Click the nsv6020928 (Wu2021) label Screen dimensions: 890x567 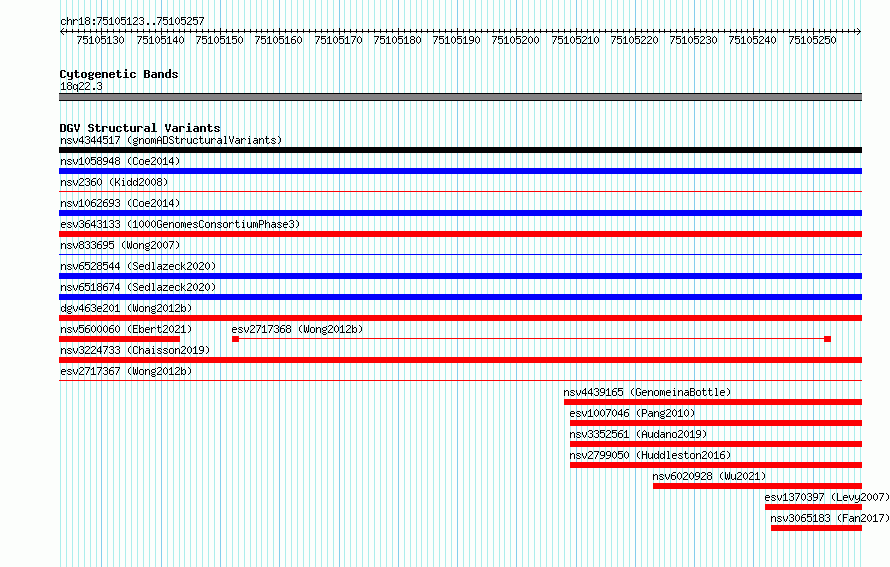pyautogui.click(x=710, y=476)
